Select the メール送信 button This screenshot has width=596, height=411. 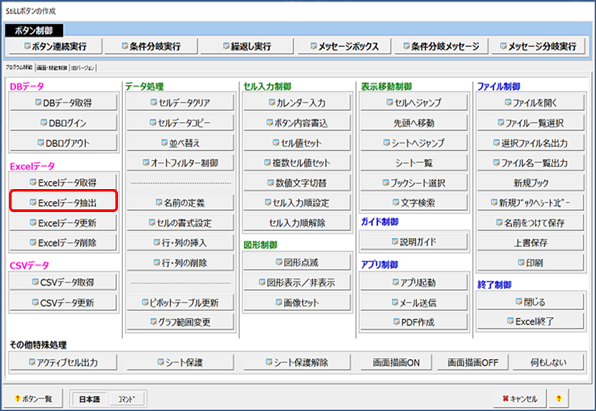click(x=414, y=302)
